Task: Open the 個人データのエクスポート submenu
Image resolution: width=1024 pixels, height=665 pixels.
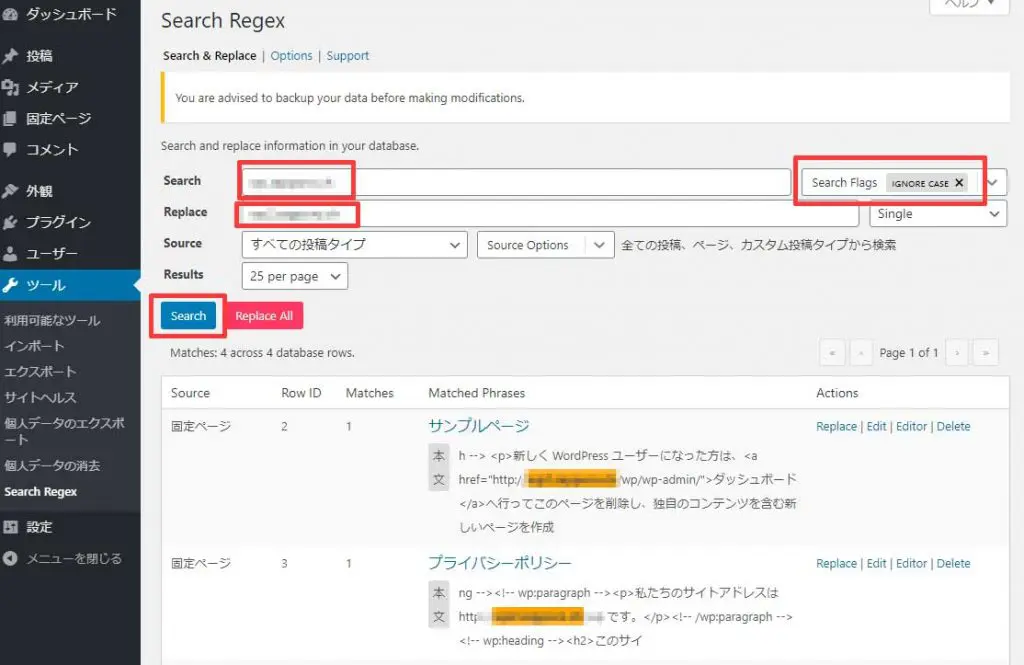Action: [64, 430]
